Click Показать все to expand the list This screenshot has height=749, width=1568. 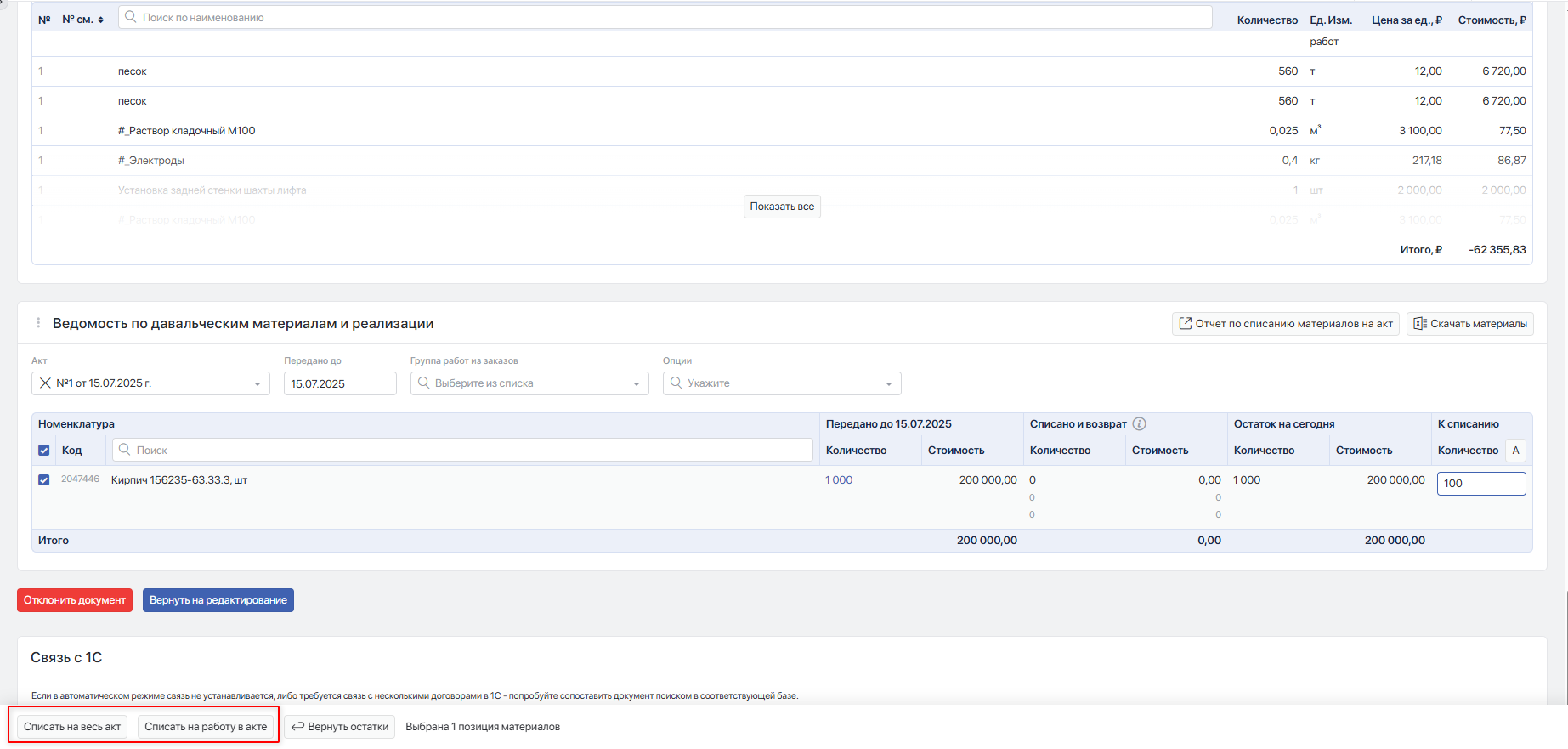pos(782,207)
